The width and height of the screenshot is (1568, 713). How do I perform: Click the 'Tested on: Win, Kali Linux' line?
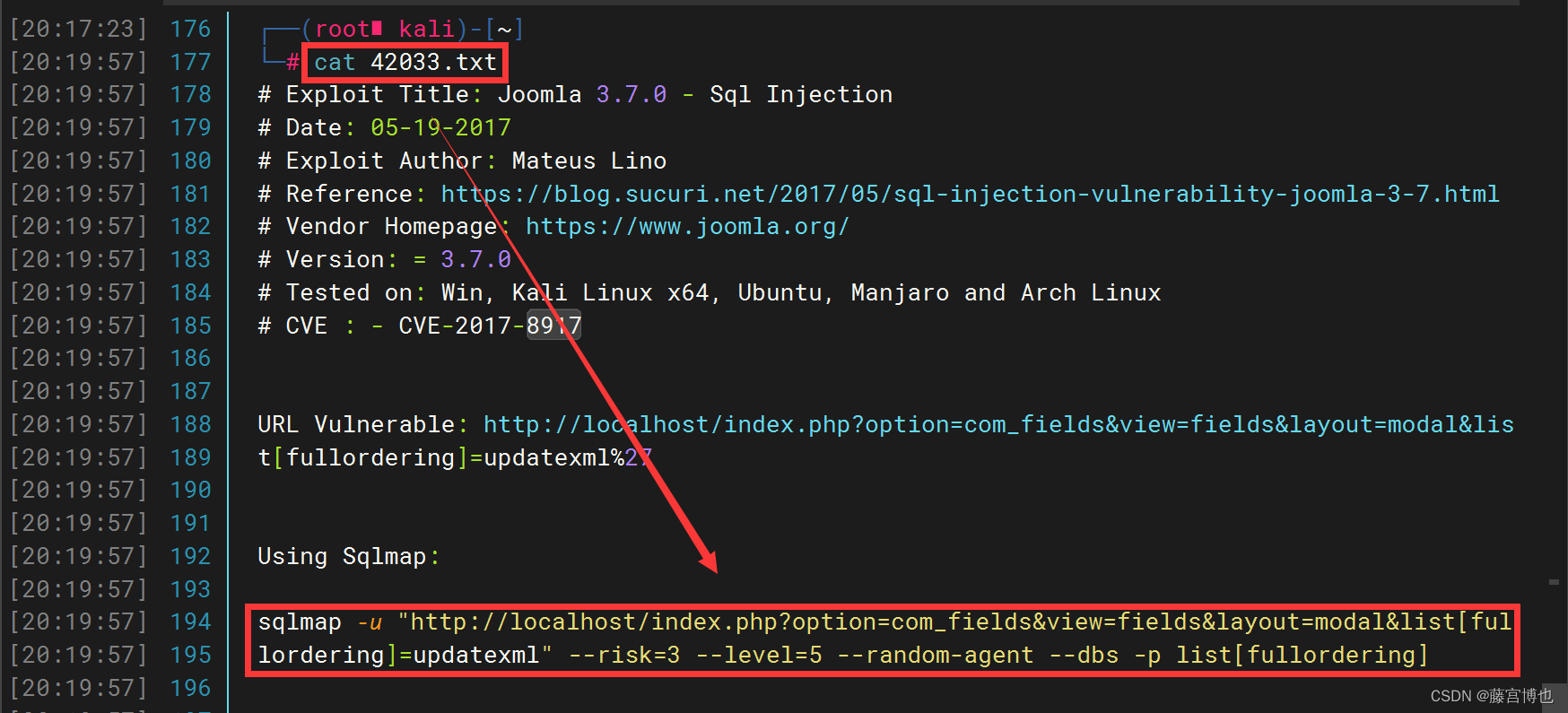[709, 292]
